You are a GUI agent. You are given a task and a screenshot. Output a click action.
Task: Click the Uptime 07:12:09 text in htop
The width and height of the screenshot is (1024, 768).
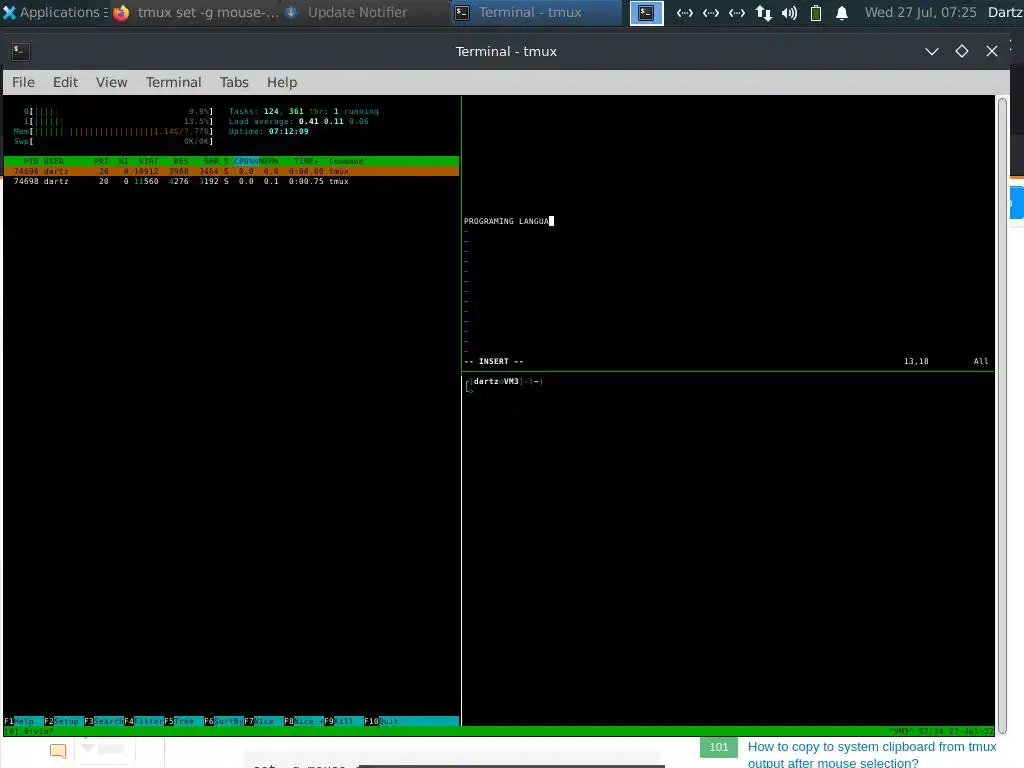click(x=268, y=131)
